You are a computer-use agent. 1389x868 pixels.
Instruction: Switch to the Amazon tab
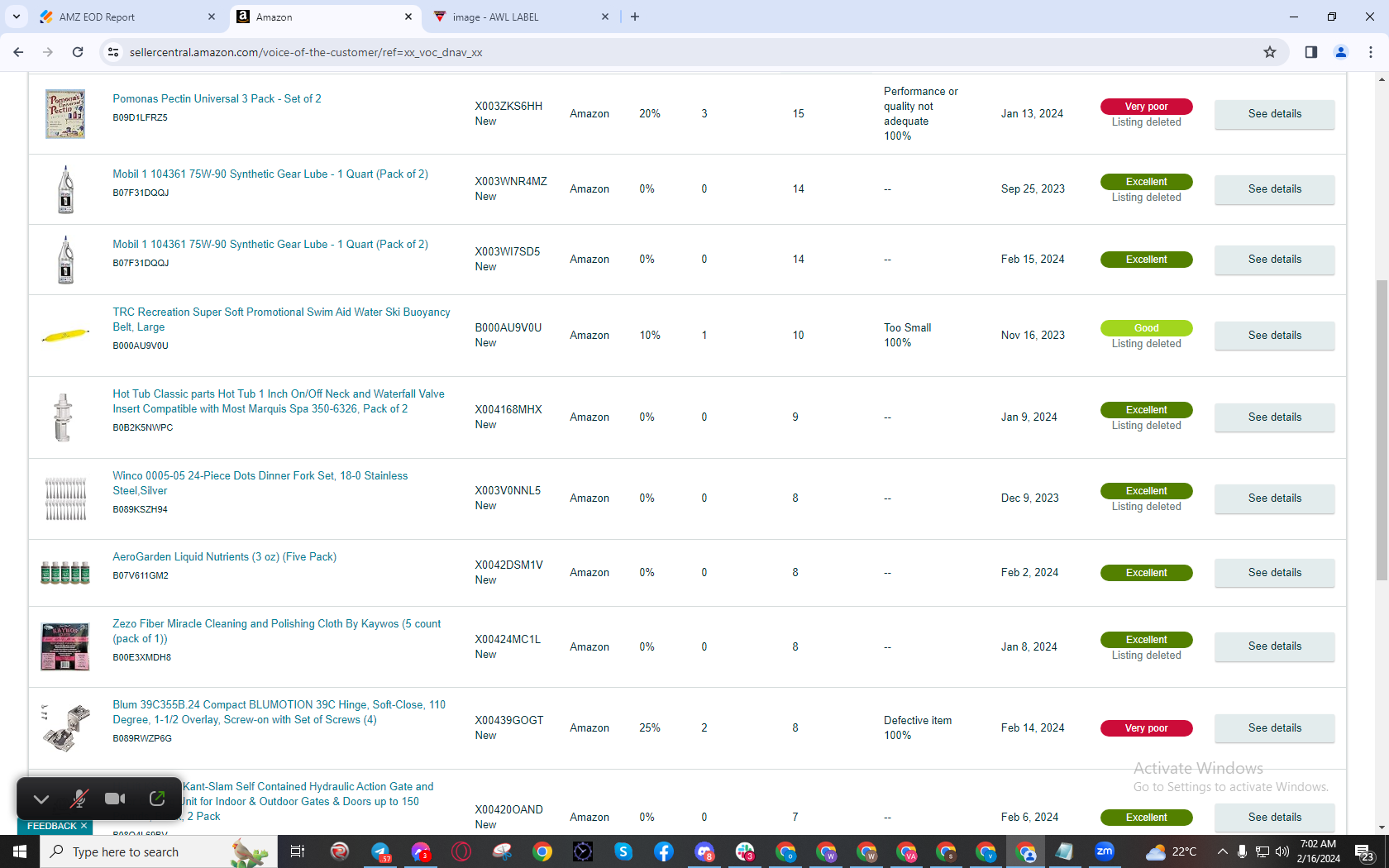[x=326, y=17]
